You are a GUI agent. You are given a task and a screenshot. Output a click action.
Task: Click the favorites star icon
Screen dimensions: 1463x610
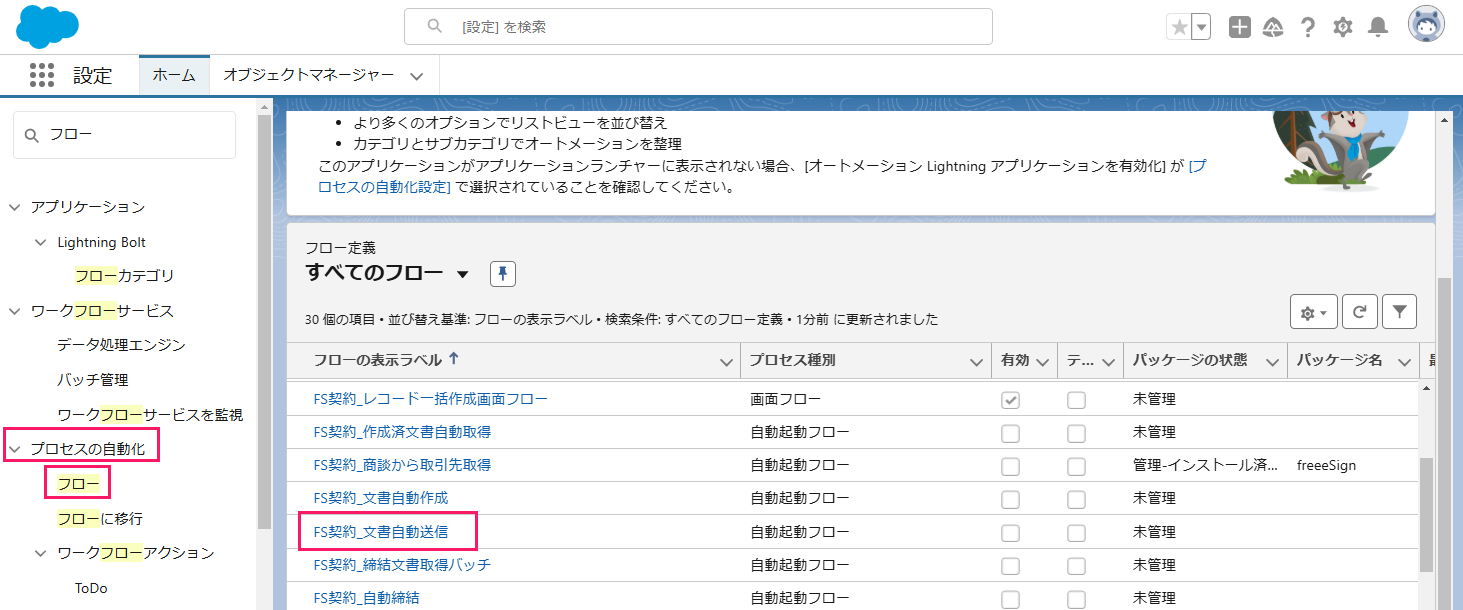[1179, 27]
